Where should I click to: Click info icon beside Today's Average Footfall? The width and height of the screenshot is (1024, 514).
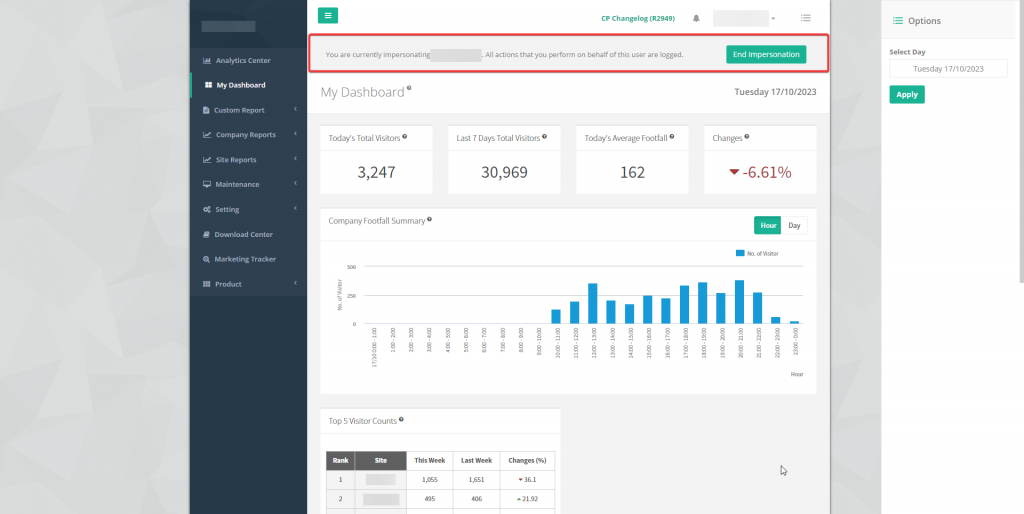(x=671, y=136)
